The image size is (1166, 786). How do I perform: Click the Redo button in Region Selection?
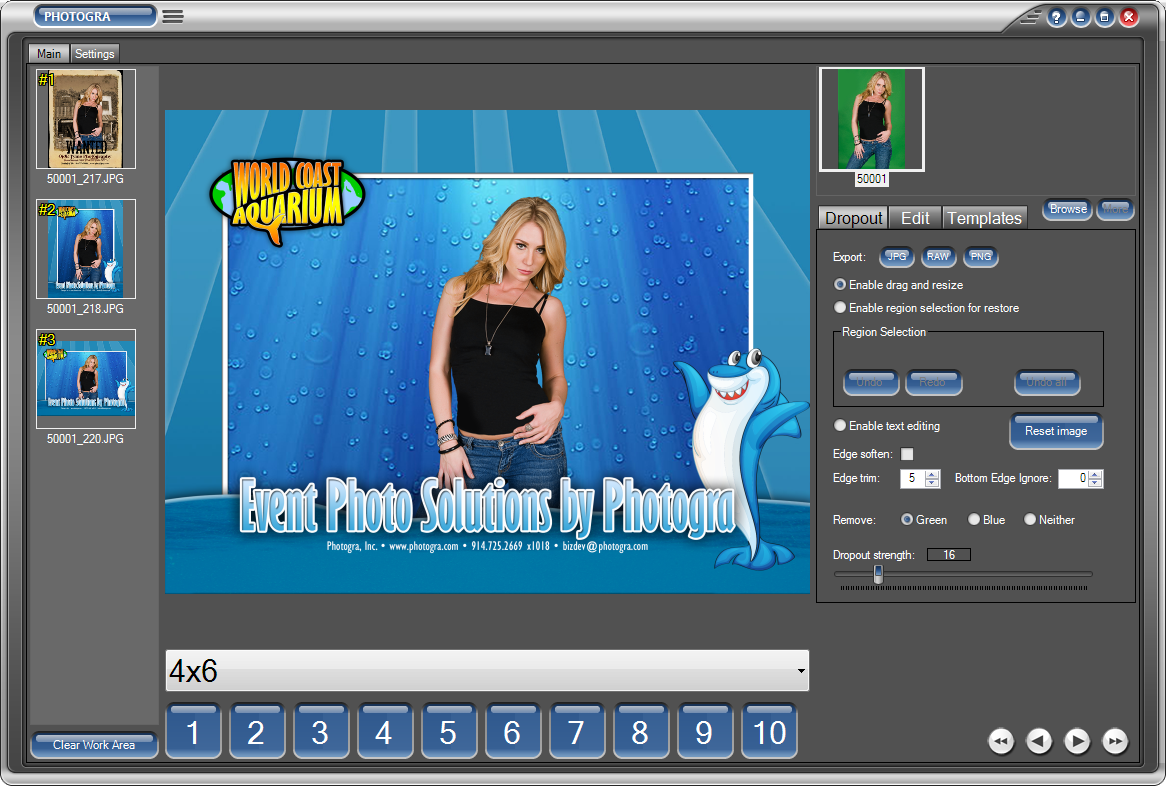[933, 382]
